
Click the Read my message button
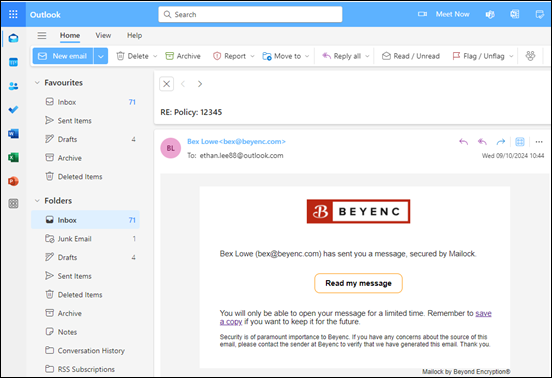358,283
